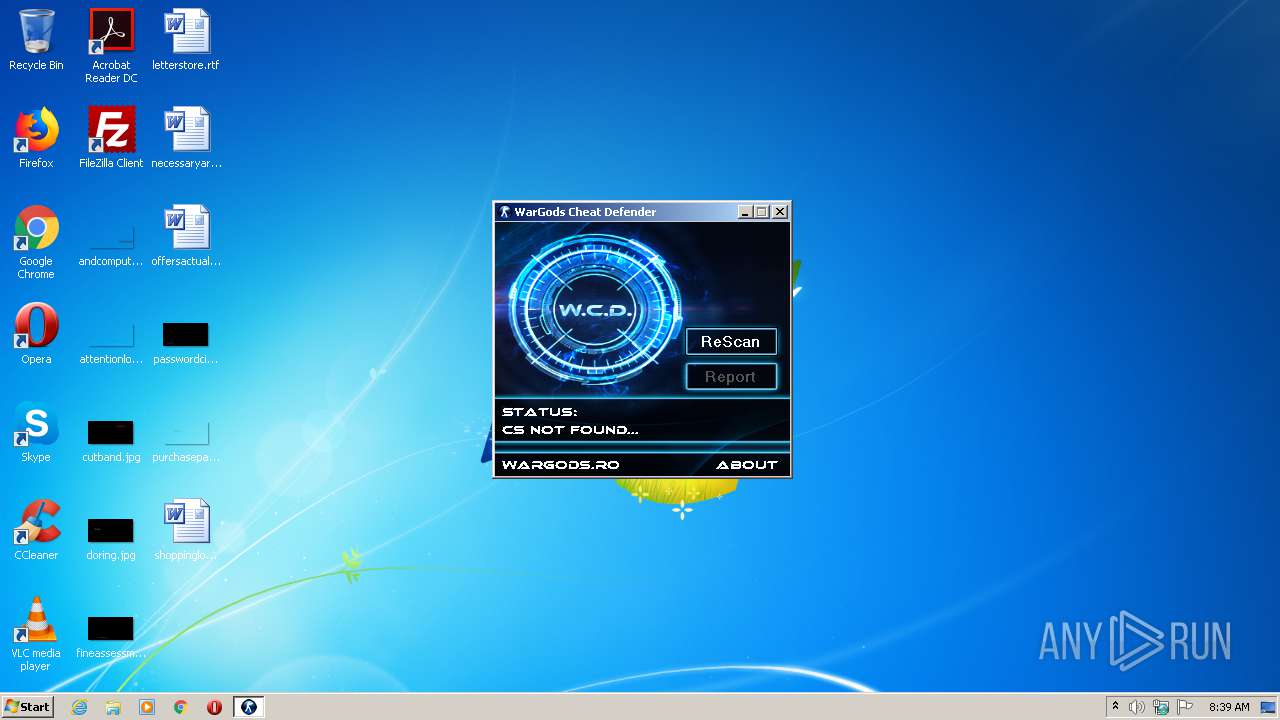1280x720 pixels.
Task: Launch Firefox from desktop
Action: click(x=36, y=138)
